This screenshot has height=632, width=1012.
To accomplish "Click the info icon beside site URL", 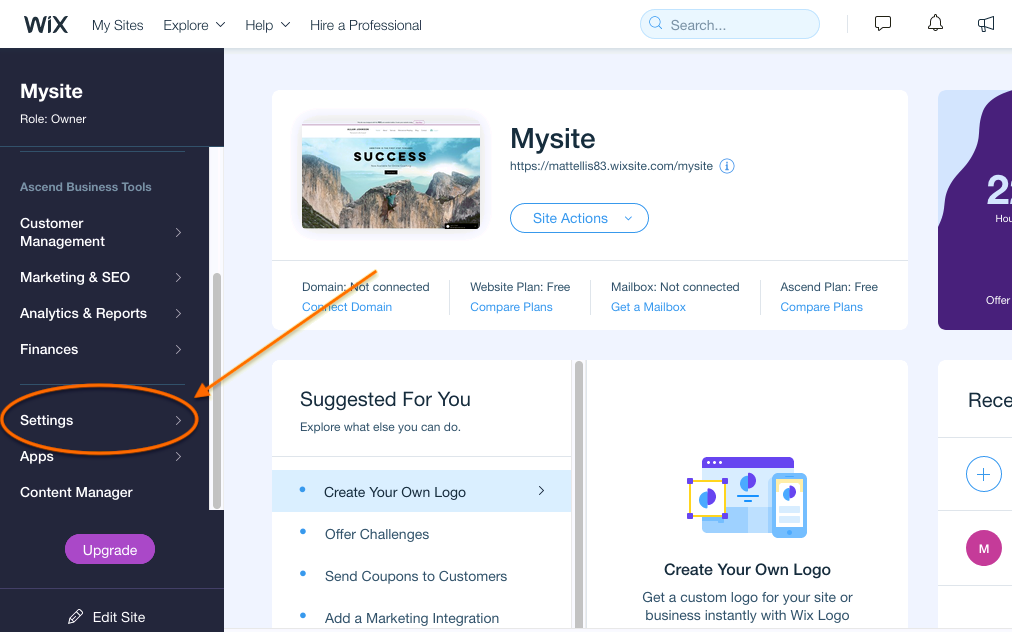I will [727, 166].
